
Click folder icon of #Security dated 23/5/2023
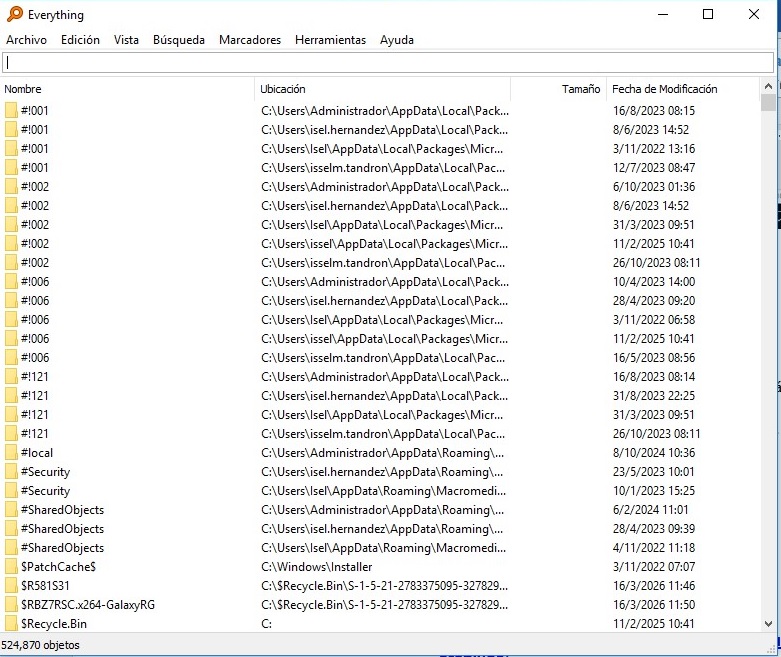(11, 471)
